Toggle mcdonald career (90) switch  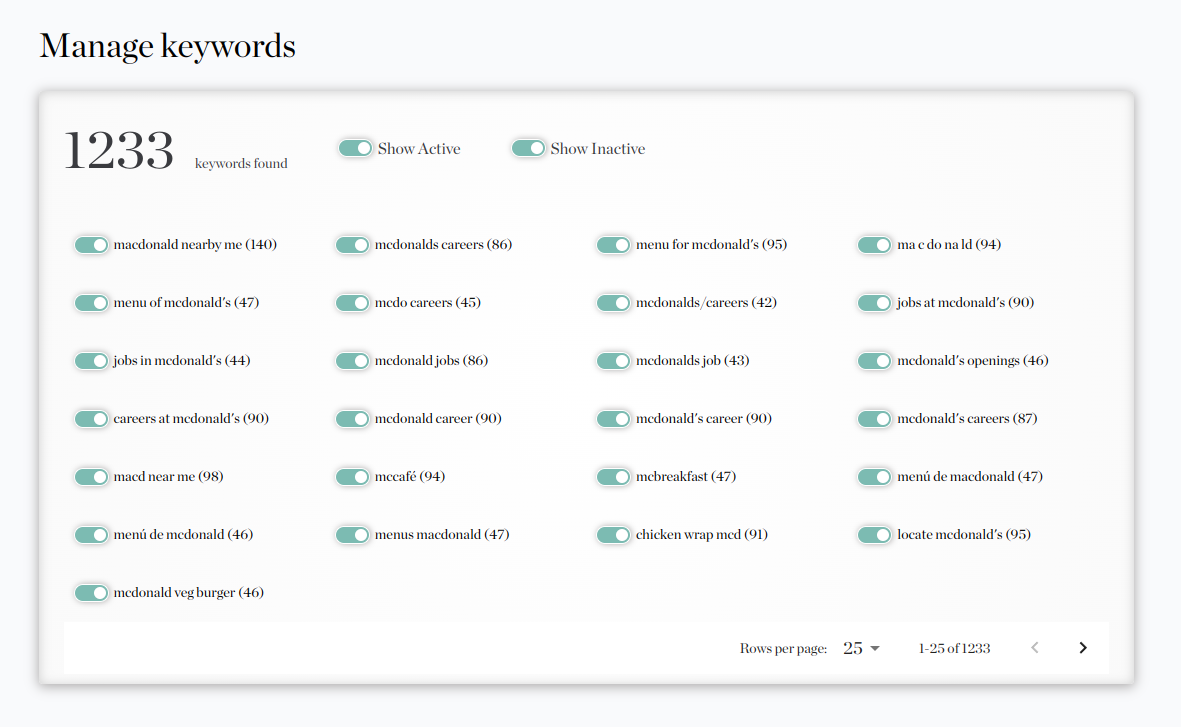352,419
